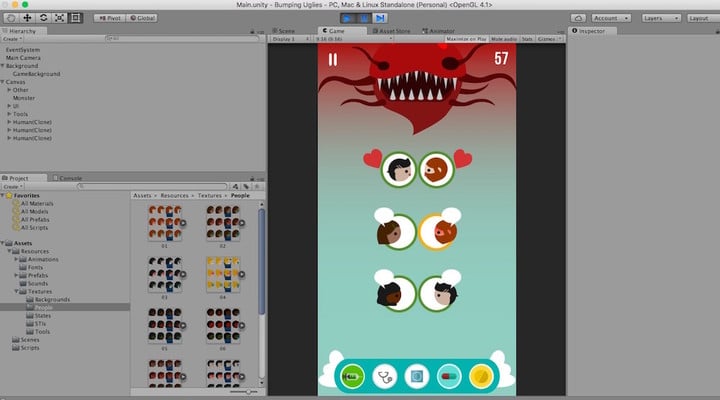Open the 9:16 aspect ratio dropdown

click(x=354, y=39)
